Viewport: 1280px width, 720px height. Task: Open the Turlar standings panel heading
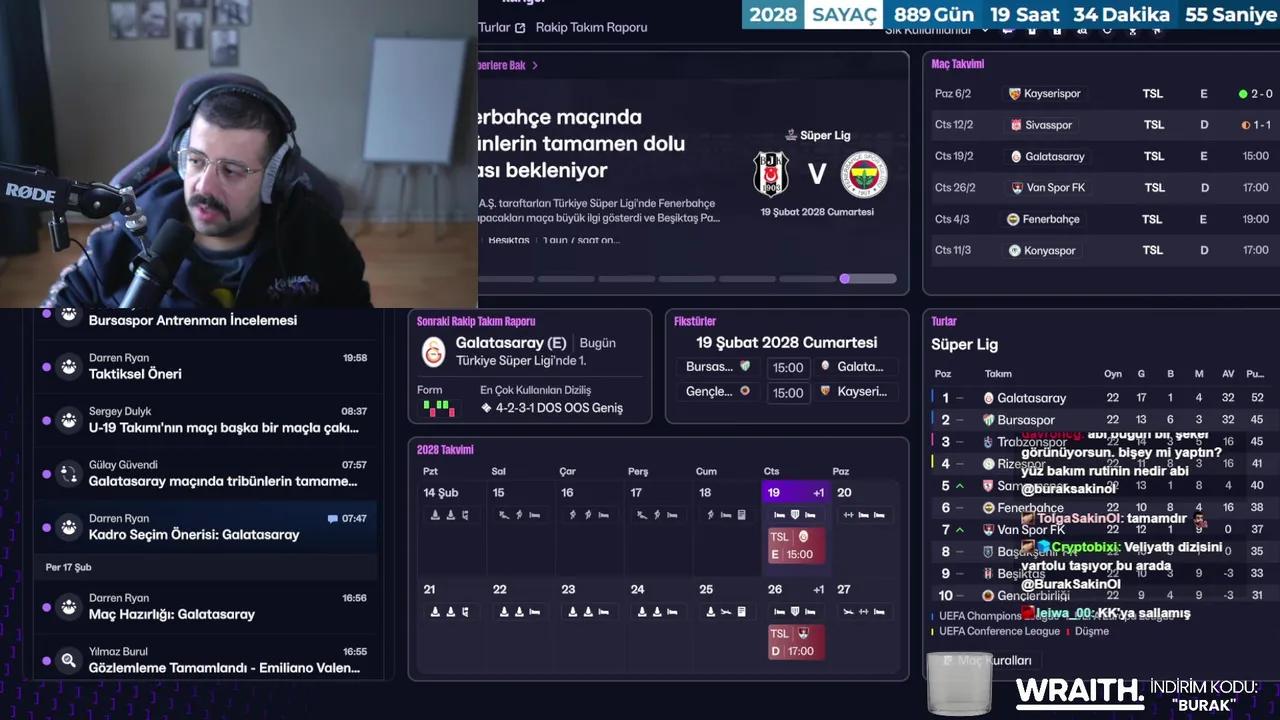944,322
